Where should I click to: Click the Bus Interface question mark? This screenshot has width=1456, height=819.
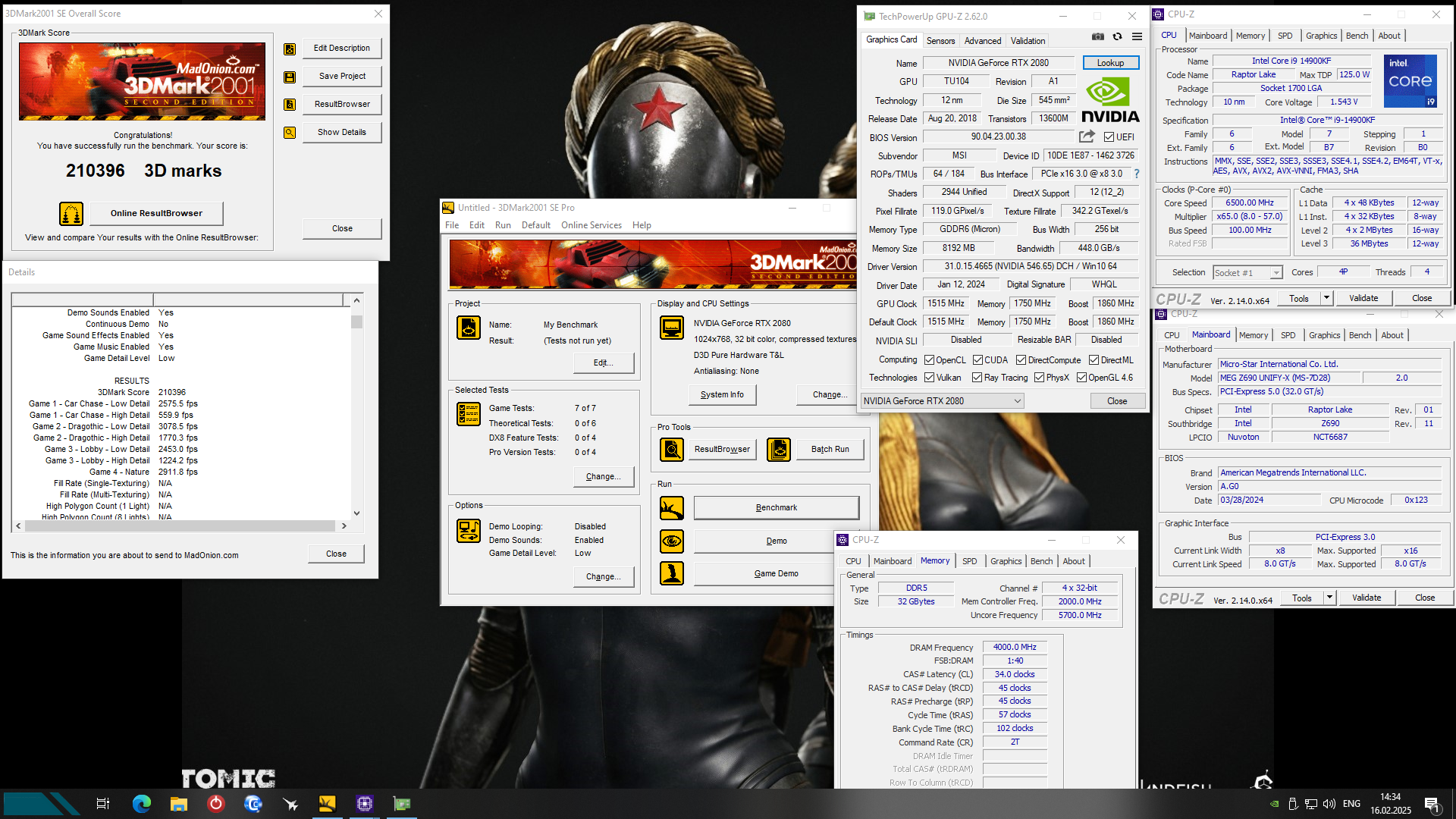click(x=1137, y=174)
